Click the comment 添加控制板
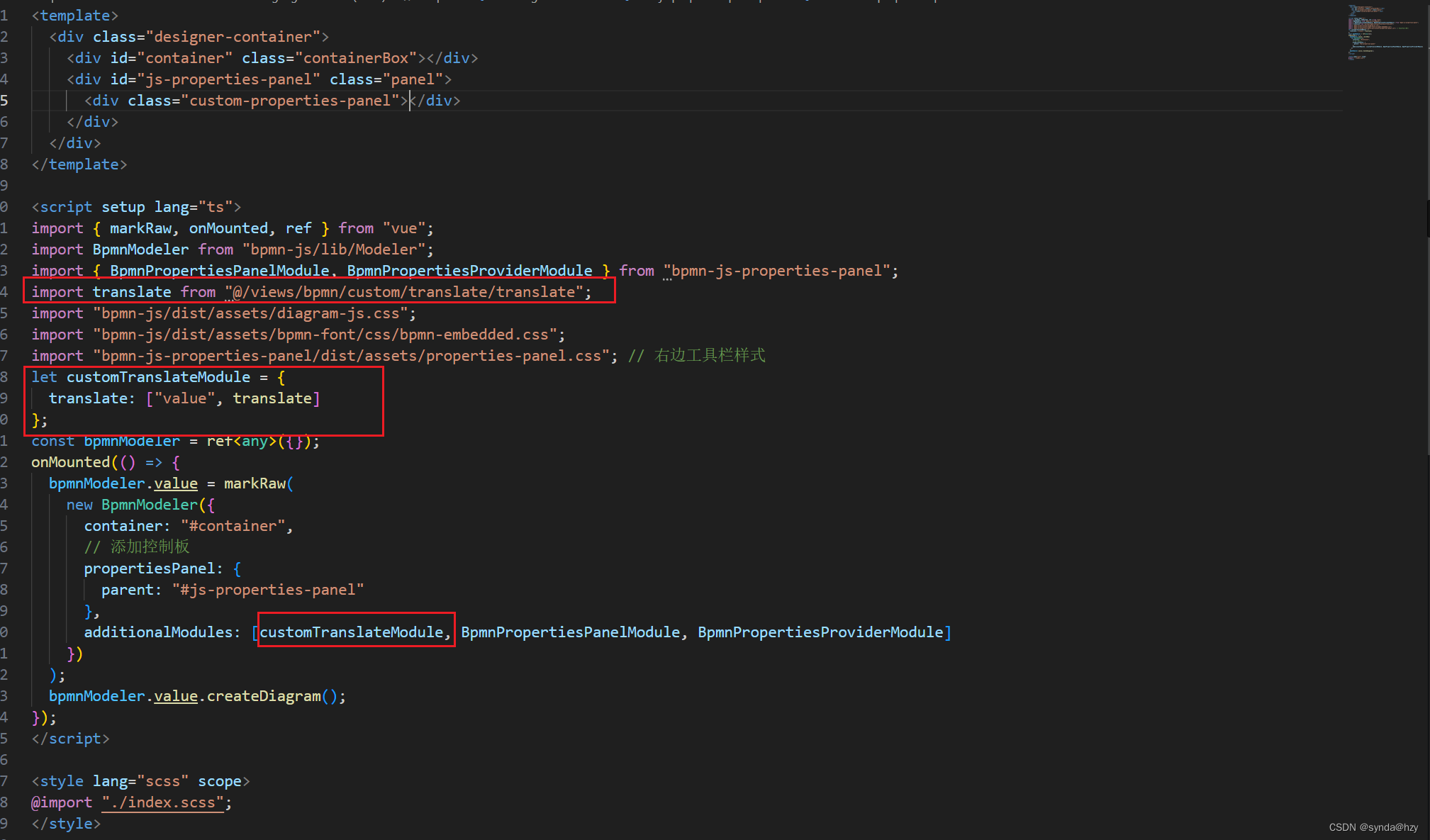The width and height of the screenshot is (1430, 840). (x=137, y=547)
